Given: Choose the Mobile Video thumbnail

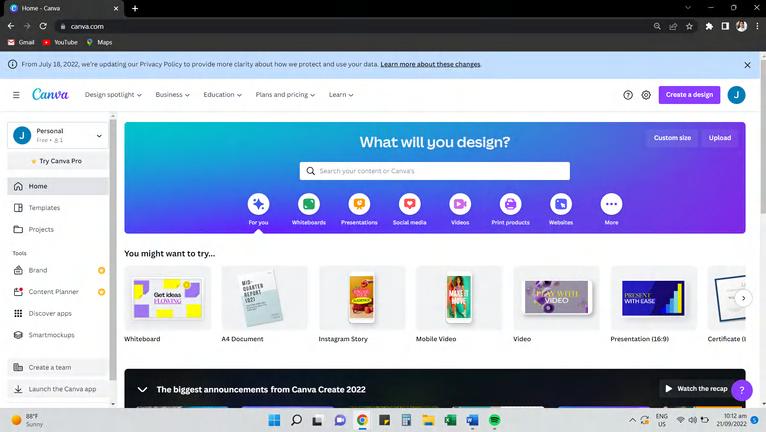Looking at the screenshot, I should pos(459,298).
